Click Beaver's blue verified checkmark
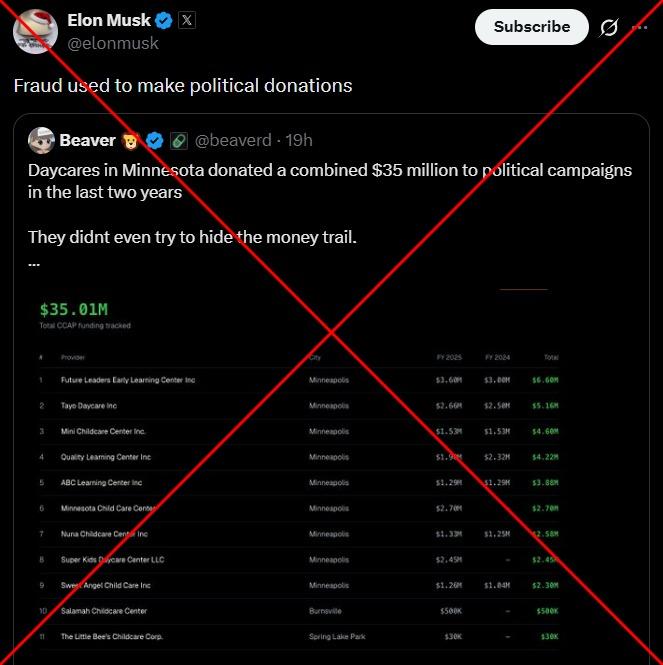Image resolution: width=663 pixels, height=665 pixels. (x=156, y=140)
